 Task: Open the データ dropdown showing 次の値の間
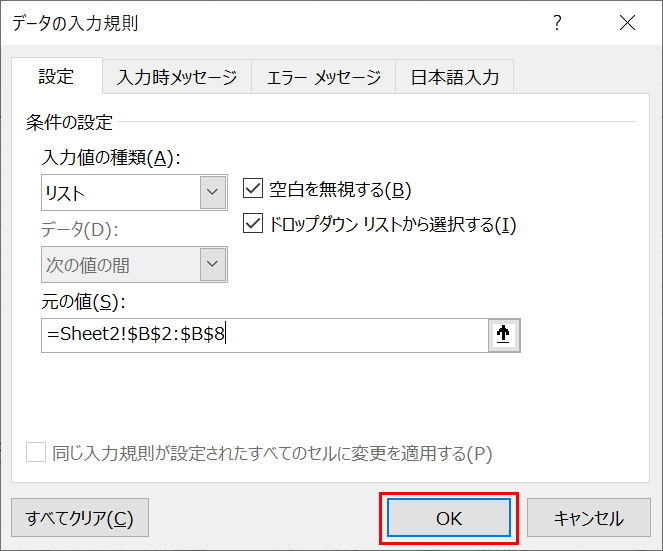134,264
